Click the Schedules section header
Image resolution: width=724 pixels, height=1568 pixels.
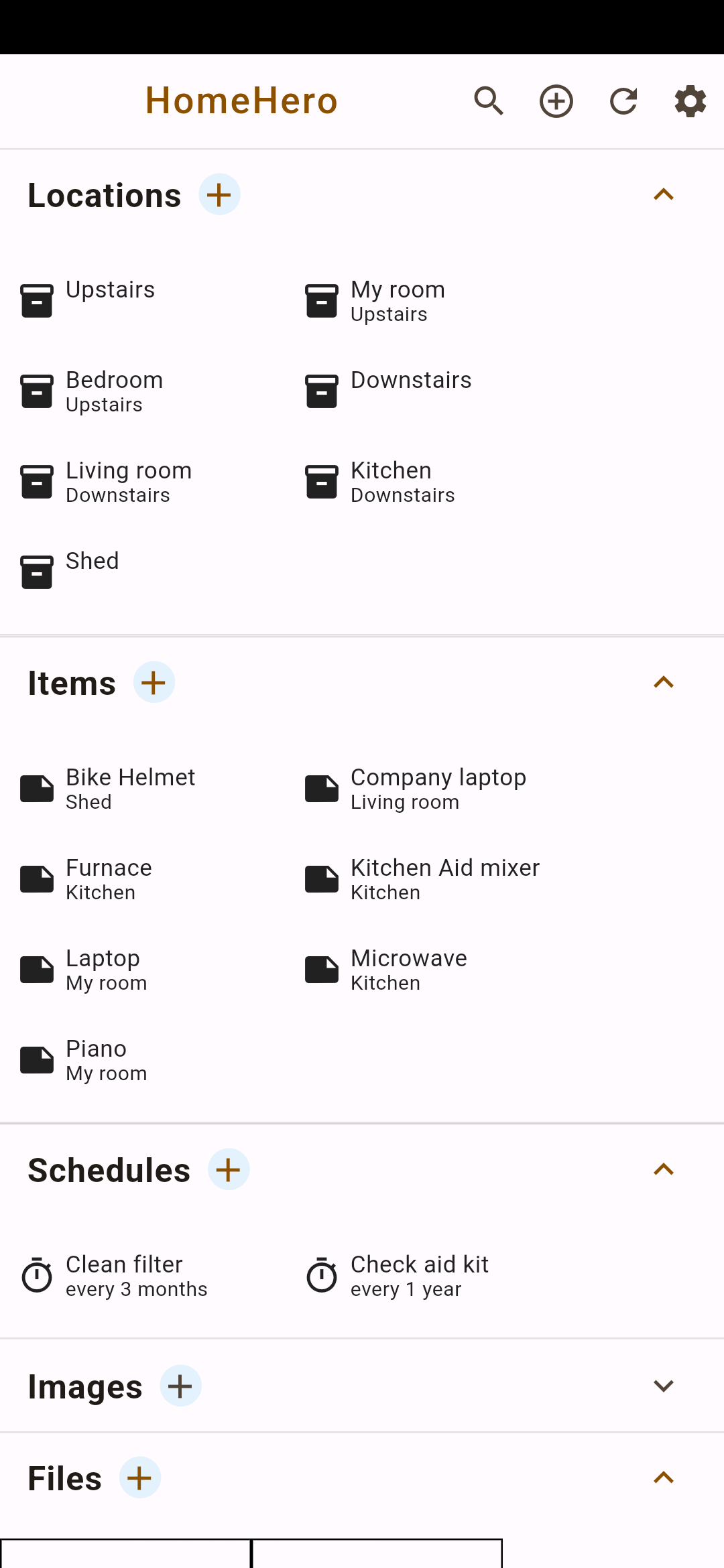[108, 1169]
